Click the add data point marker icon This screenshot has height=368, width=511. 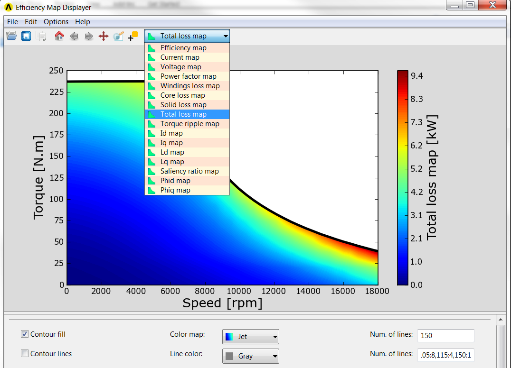point(133,36)
